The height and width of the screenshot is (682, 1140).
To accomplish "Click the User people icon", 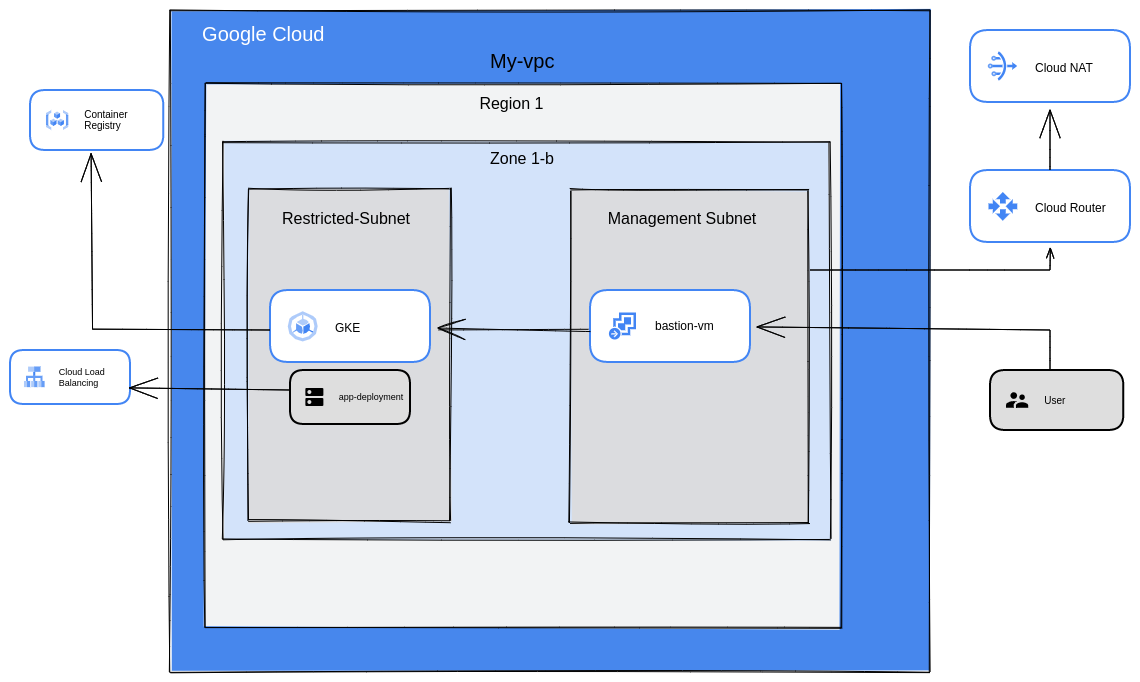I will [x=1017, y=400].
